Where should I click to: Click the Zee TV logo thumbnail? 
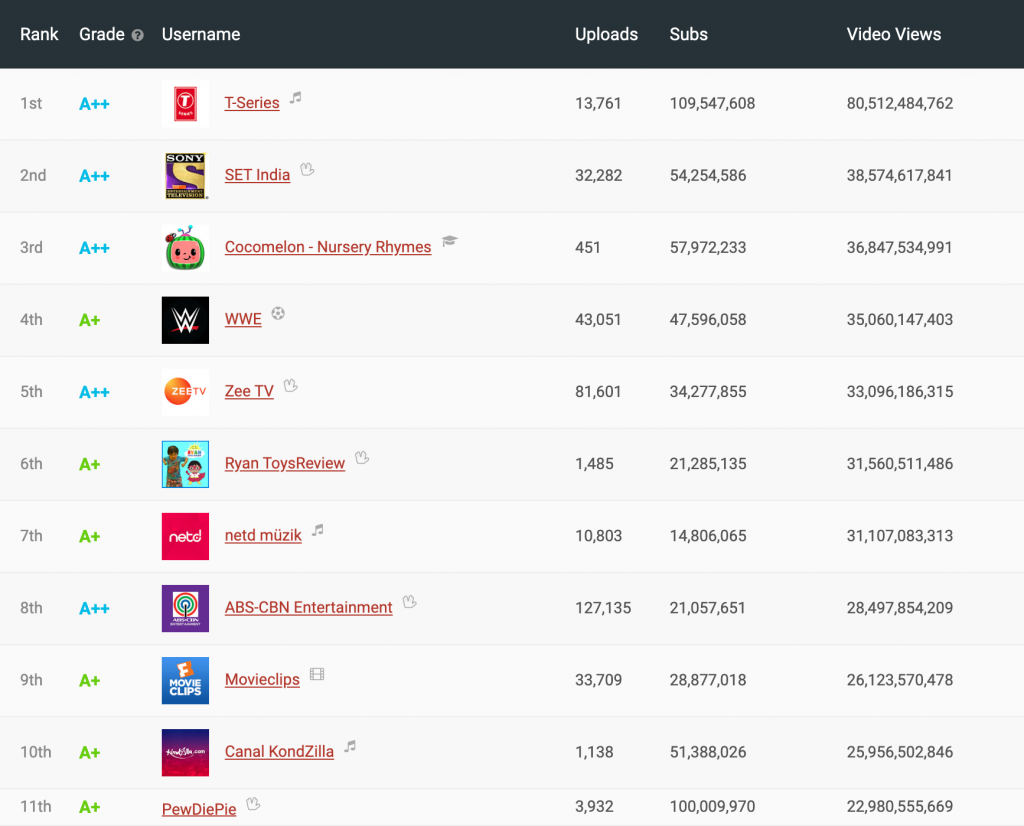[x=185, y=392]
